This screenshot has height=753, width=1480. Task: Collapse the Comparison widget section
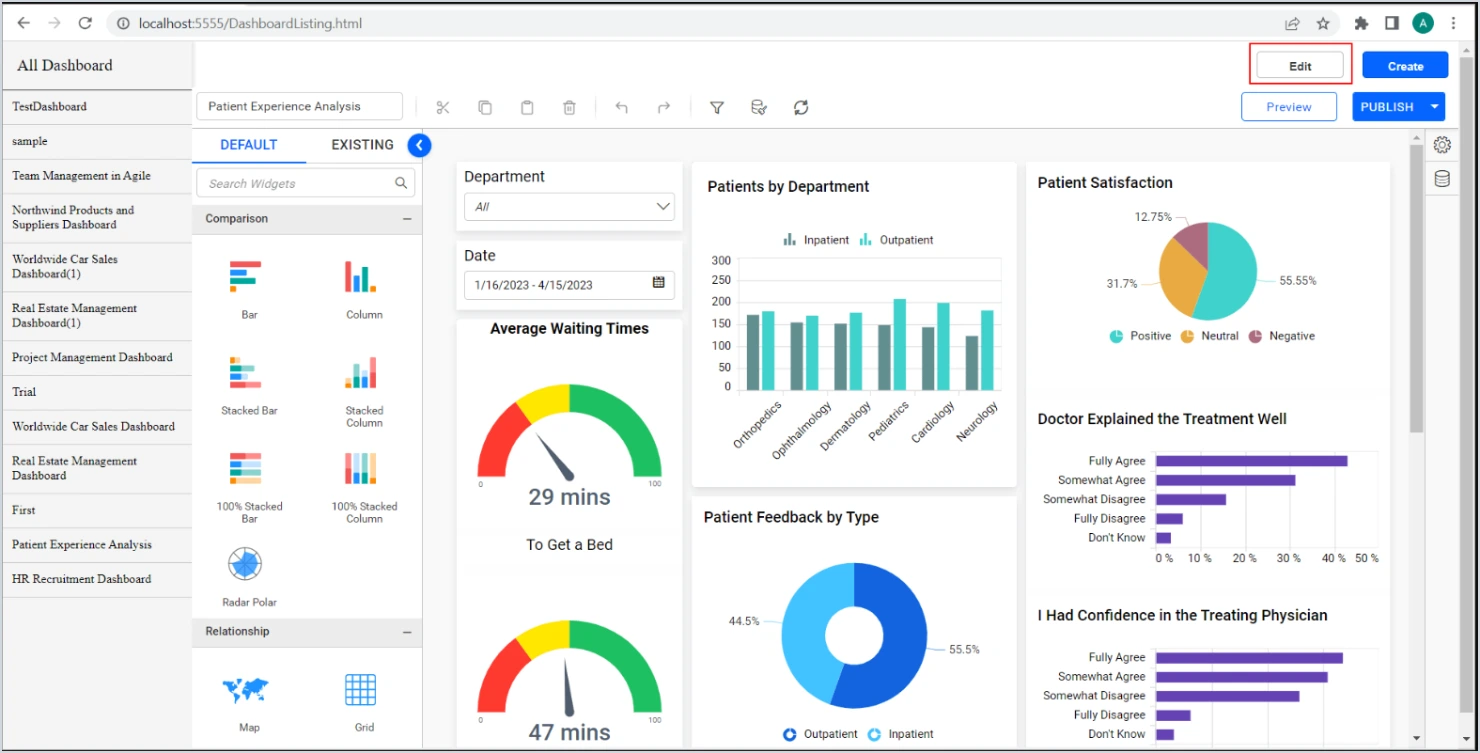click(407, 219)
